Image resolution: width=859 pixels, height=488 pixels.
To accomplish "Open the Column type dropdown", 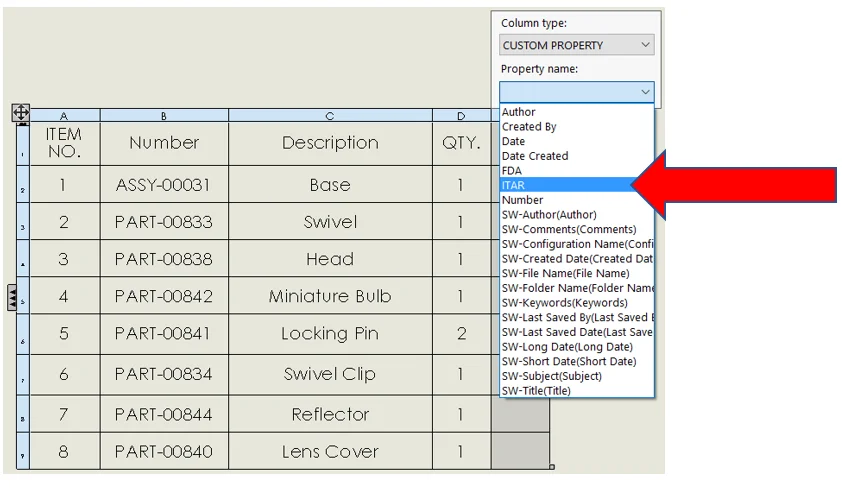I will [577, 45].
